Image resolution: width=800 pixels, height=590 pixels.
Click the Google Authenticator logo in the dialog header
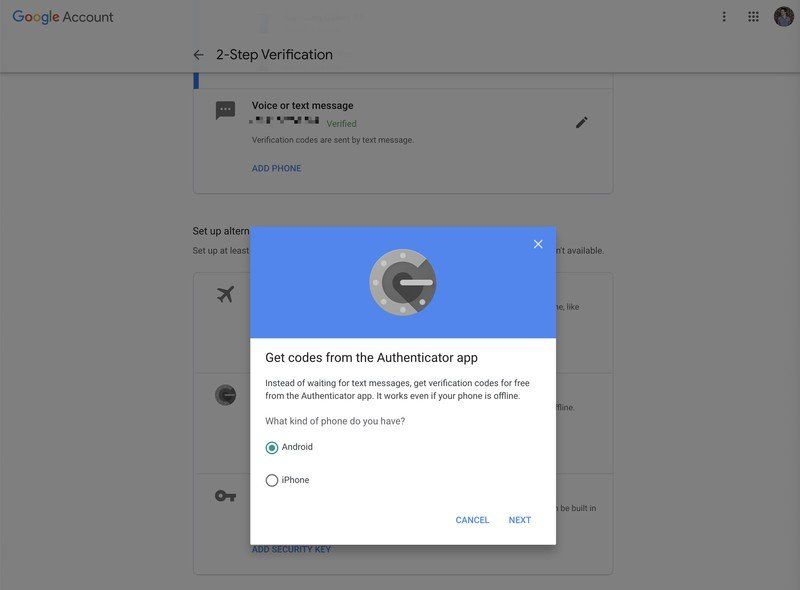(402, 283)
